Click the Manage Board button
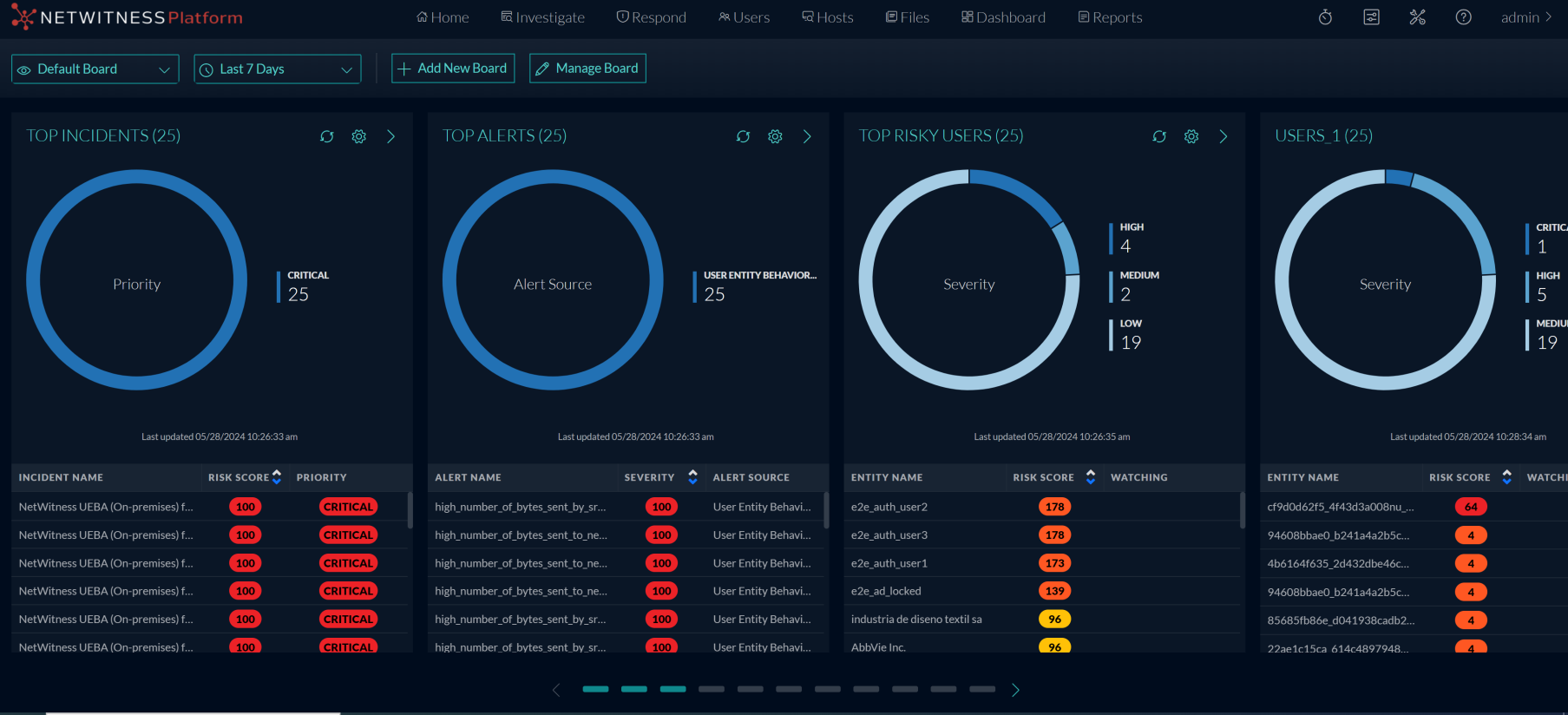This screenshot has width=1568, height=715. [x=587, y=69]
